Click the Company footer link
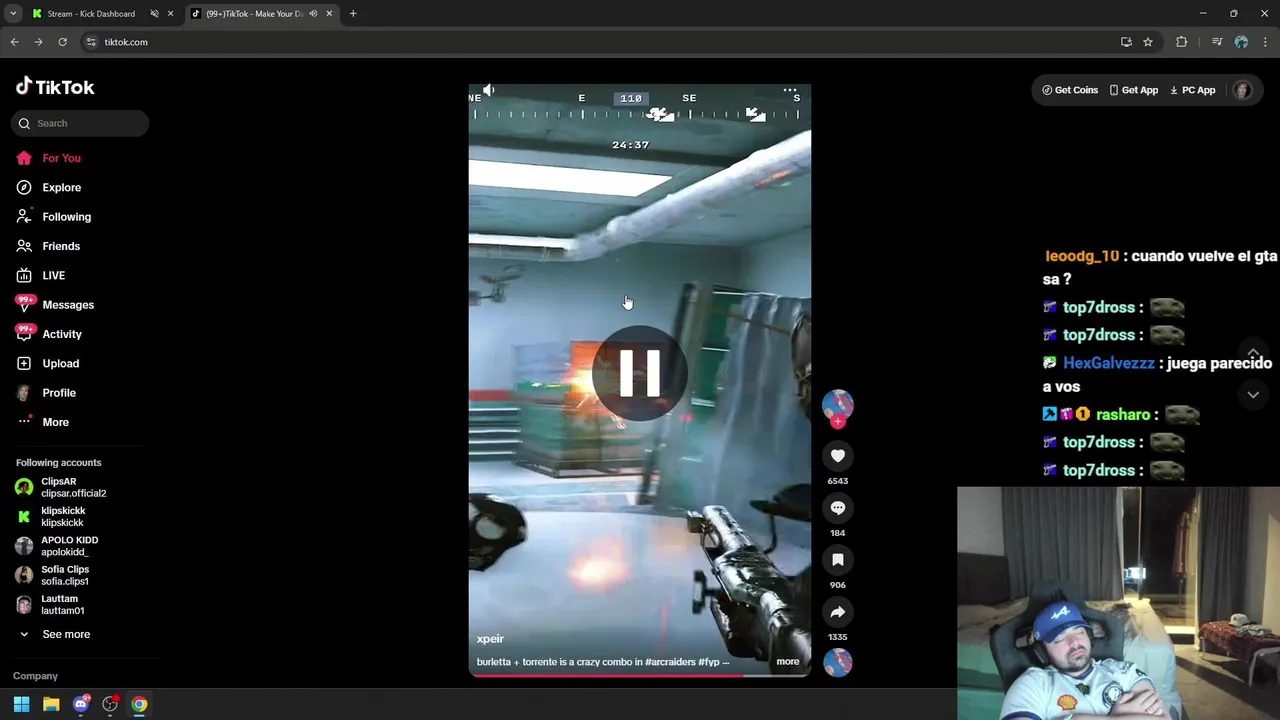Viewport: 1280px width, 720px height. 35,676
